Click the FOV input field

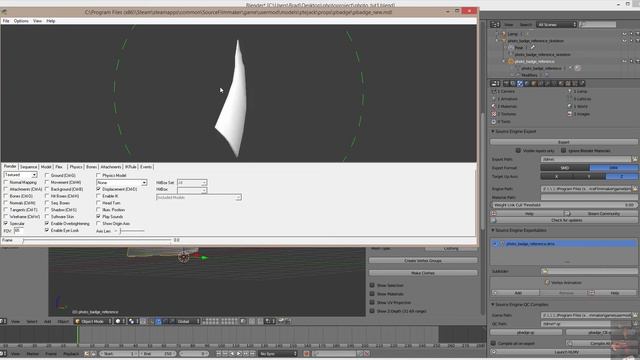[18, 231]
